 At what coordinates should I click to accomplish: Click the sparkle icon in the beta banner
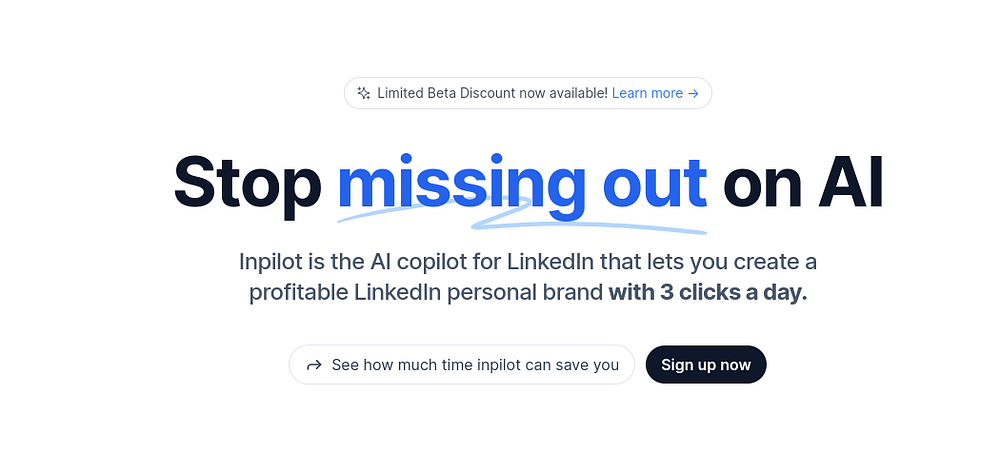click(x=364, y=93)
